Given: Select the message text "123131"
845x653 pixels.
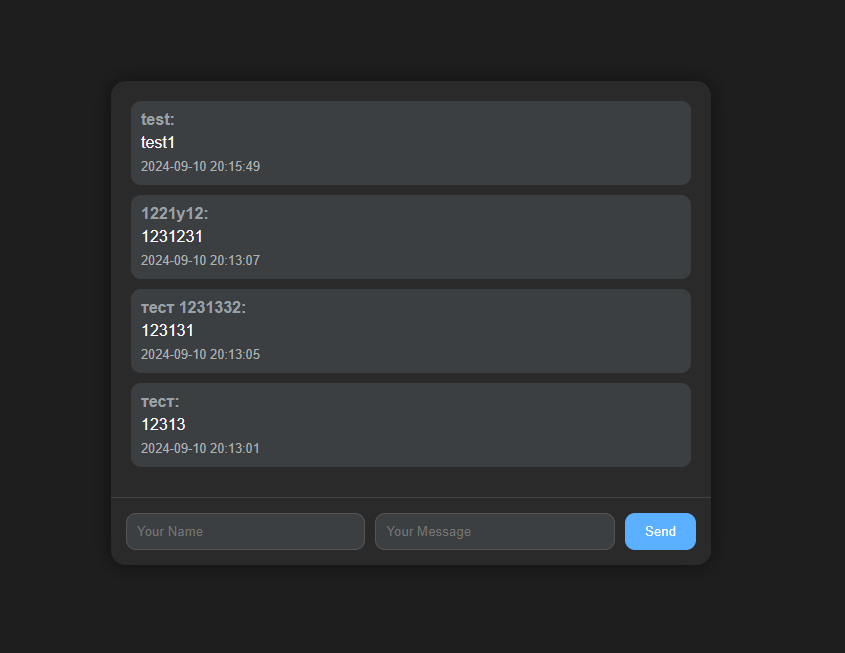Looking at the screenshot, I should pyautogui.click(x=167, y=331).
